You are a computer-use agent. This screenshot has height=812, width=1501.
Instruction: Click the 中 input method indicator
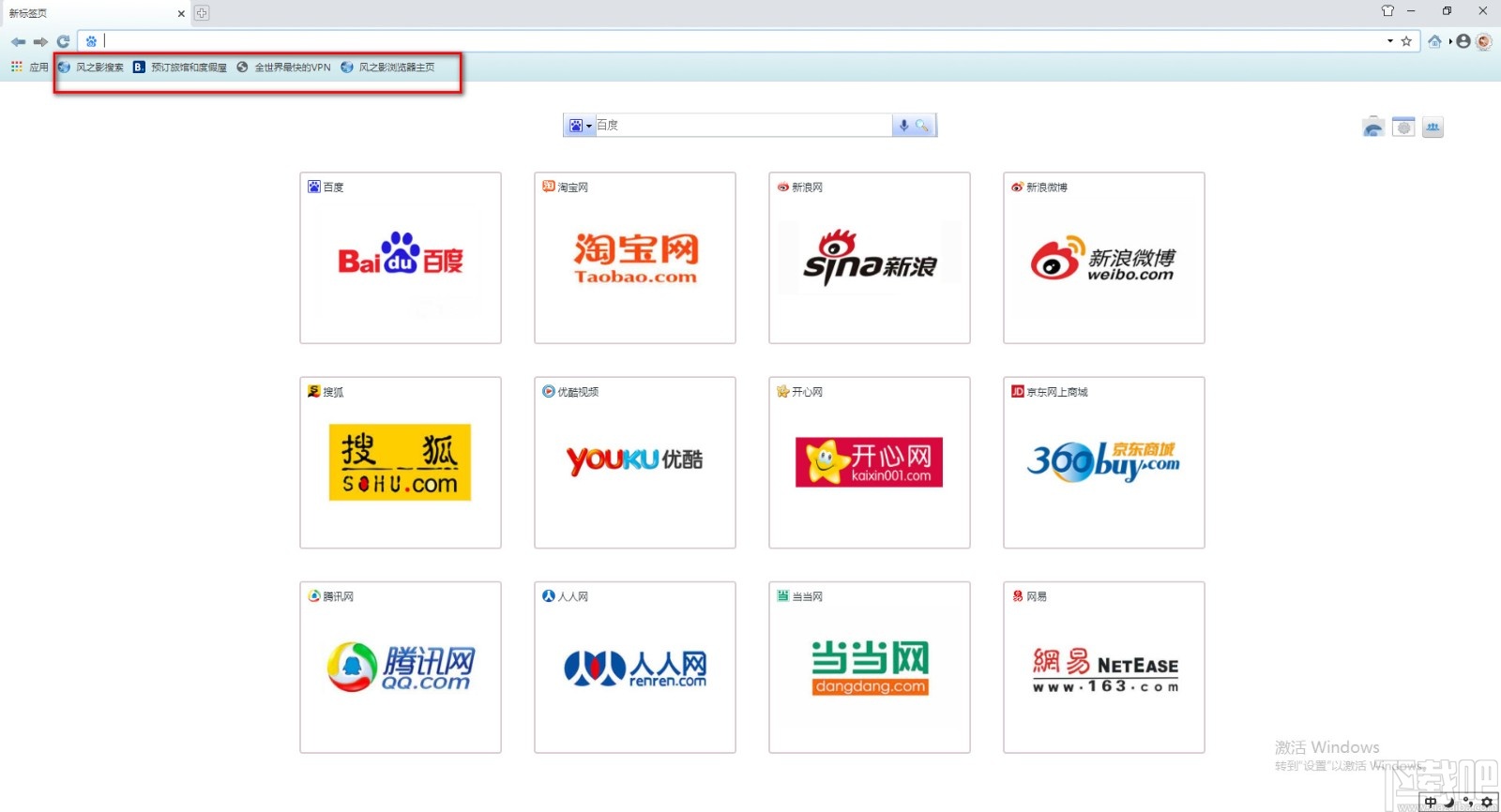click(x=1431, y=803)
